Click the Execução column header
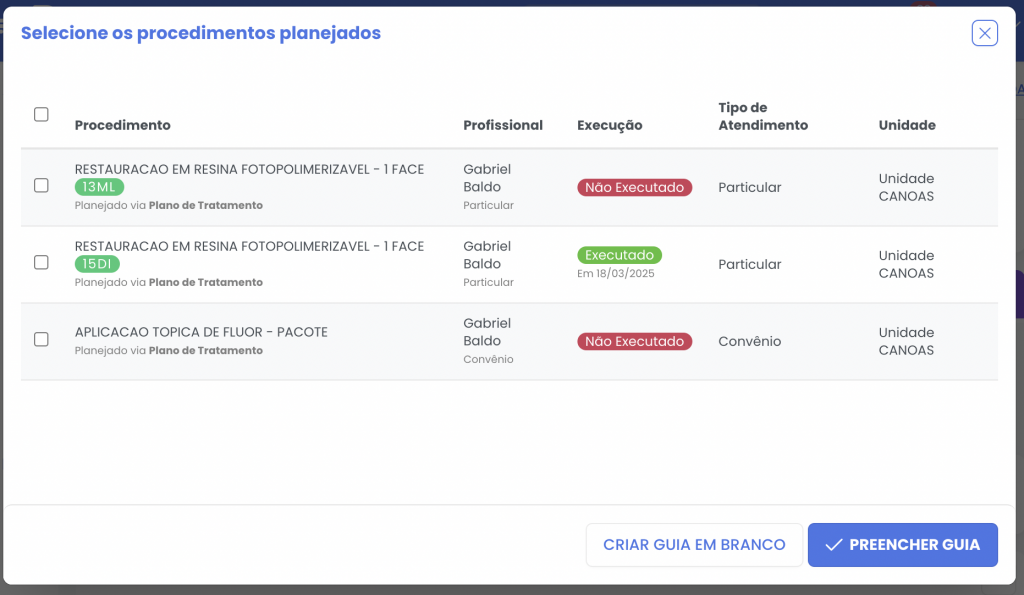 (609, 125)
